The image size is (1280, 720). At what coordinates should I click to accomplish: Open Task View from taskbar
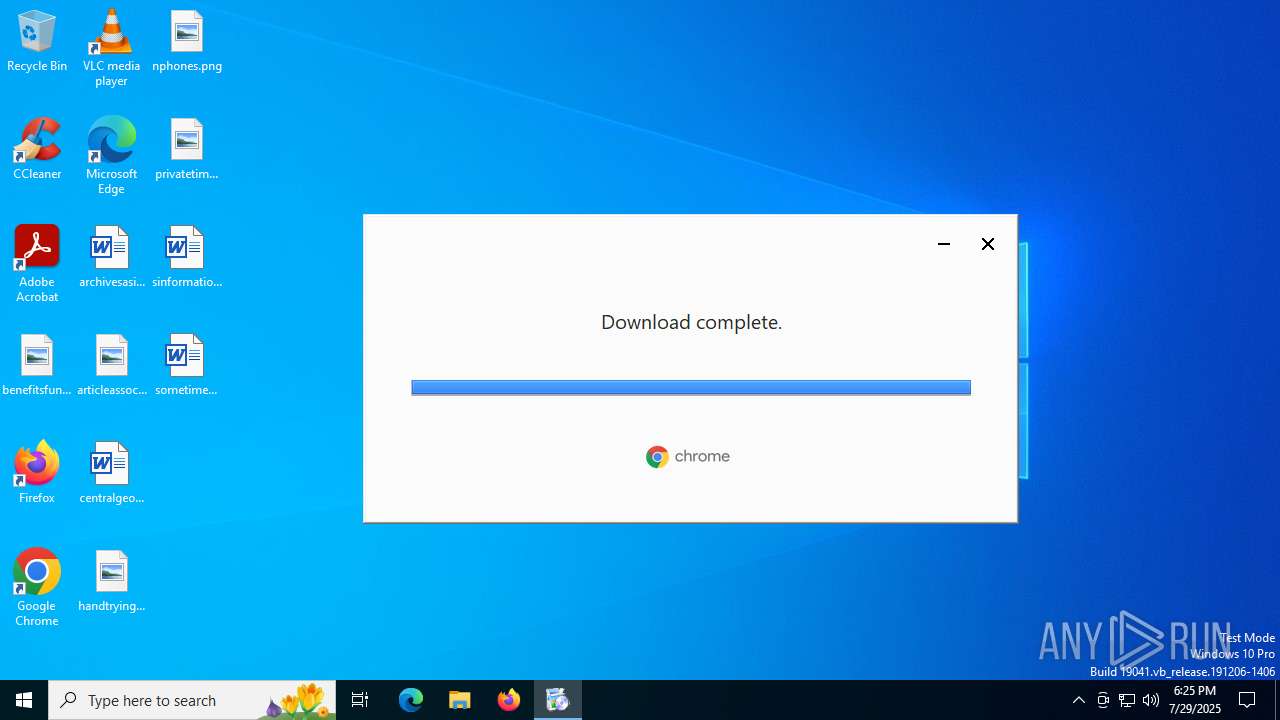click(360, 700)
